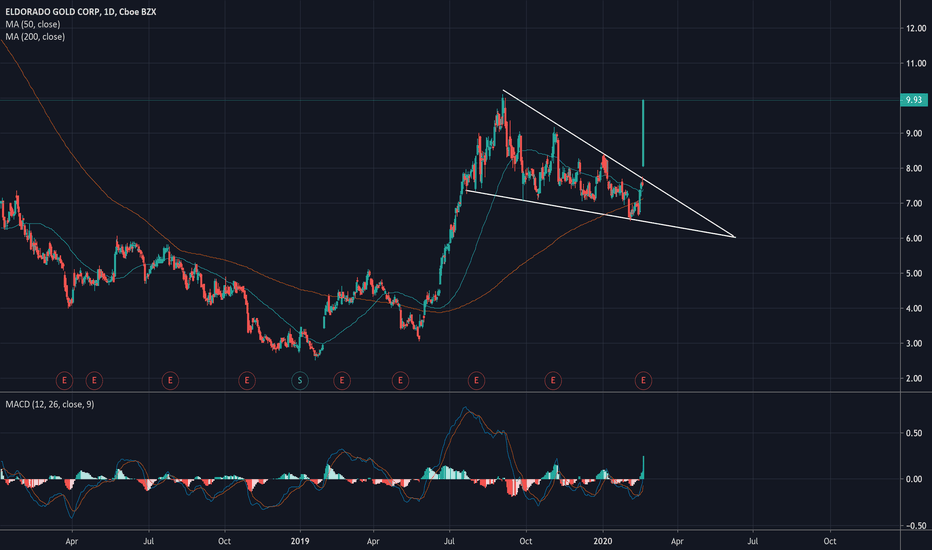
Task: Select the green vertical projection bar
Action: click(x=643, y=133)
